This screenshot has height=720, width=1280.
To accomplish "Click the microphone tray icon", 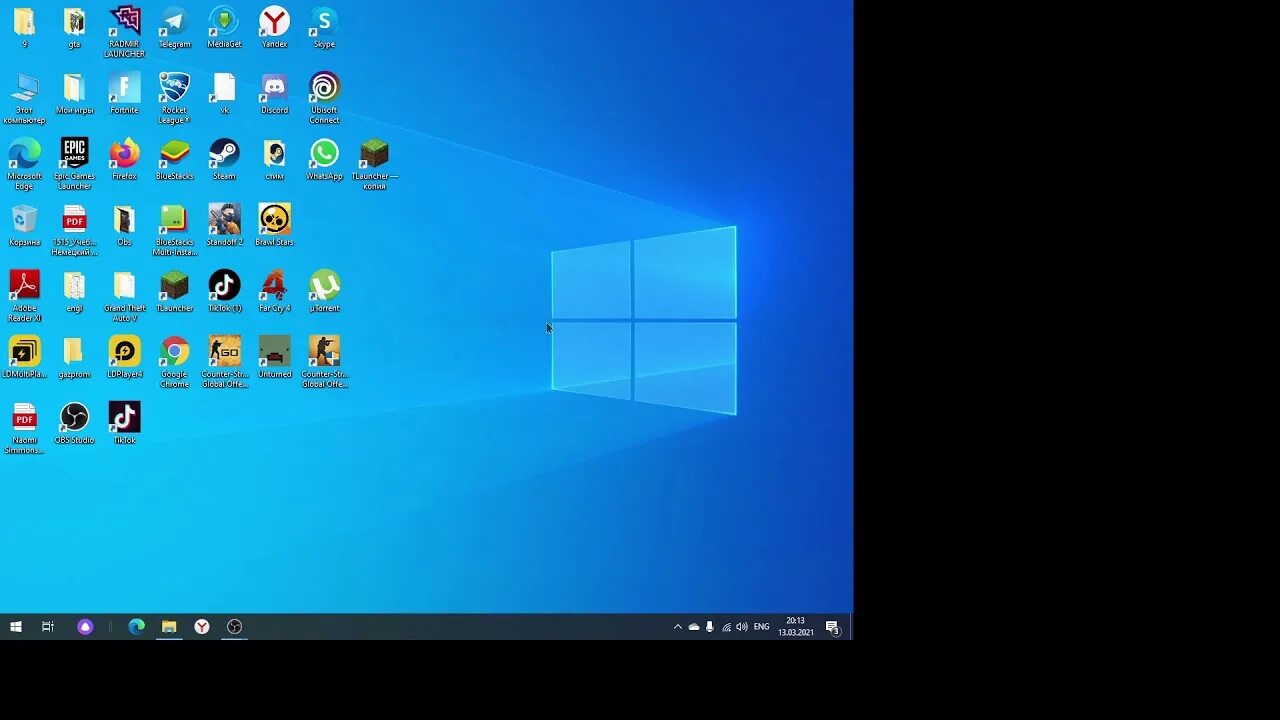I will pos(710,627).
